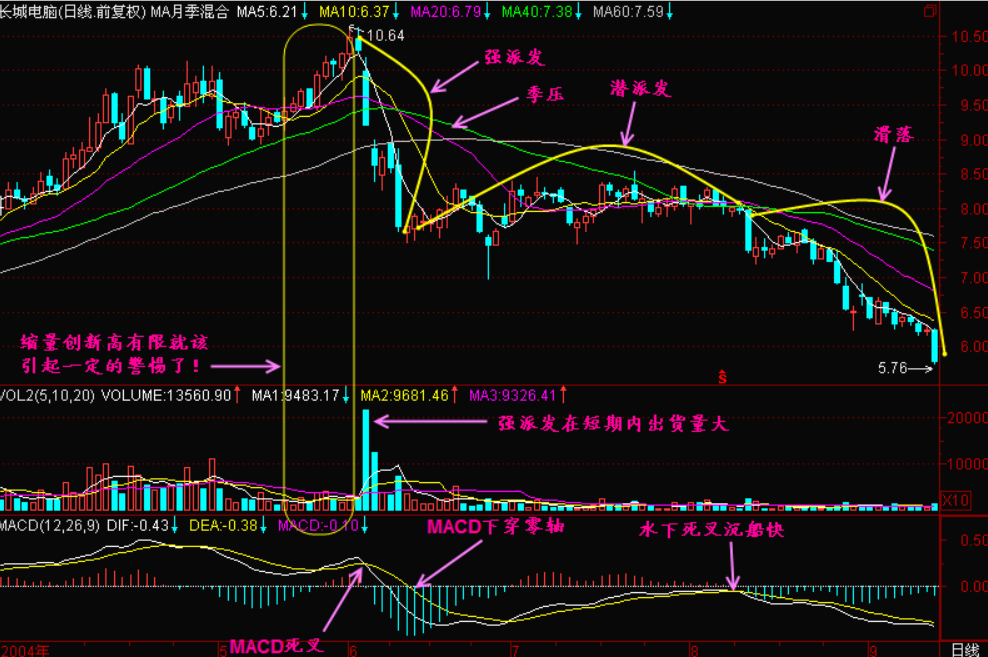
Task: Click the red S marker below price chart
Action: (722, 377)
